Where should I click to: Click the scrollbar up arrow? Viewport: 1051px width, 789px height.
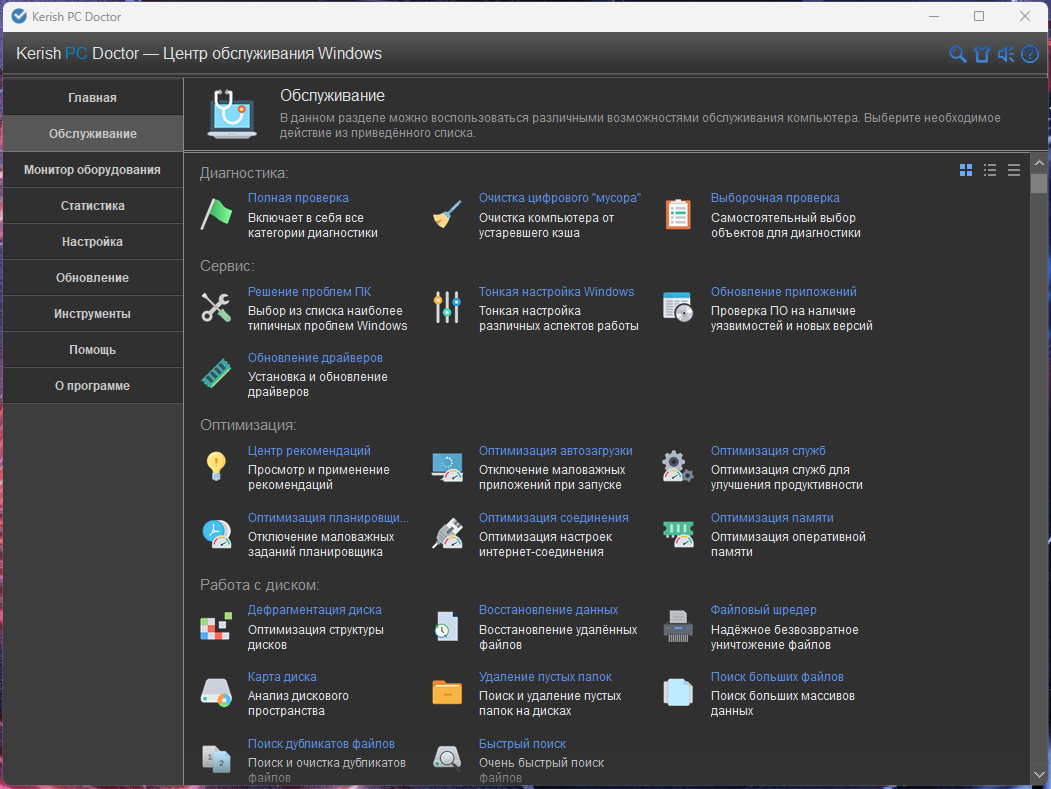point(1039,163)
